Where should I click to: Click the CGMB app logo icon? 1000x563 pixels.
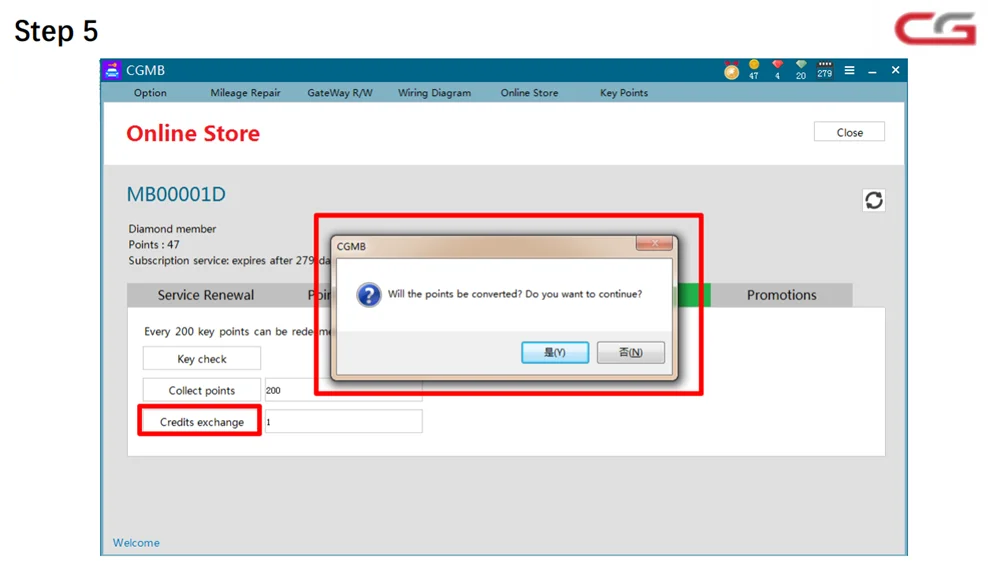112,70
